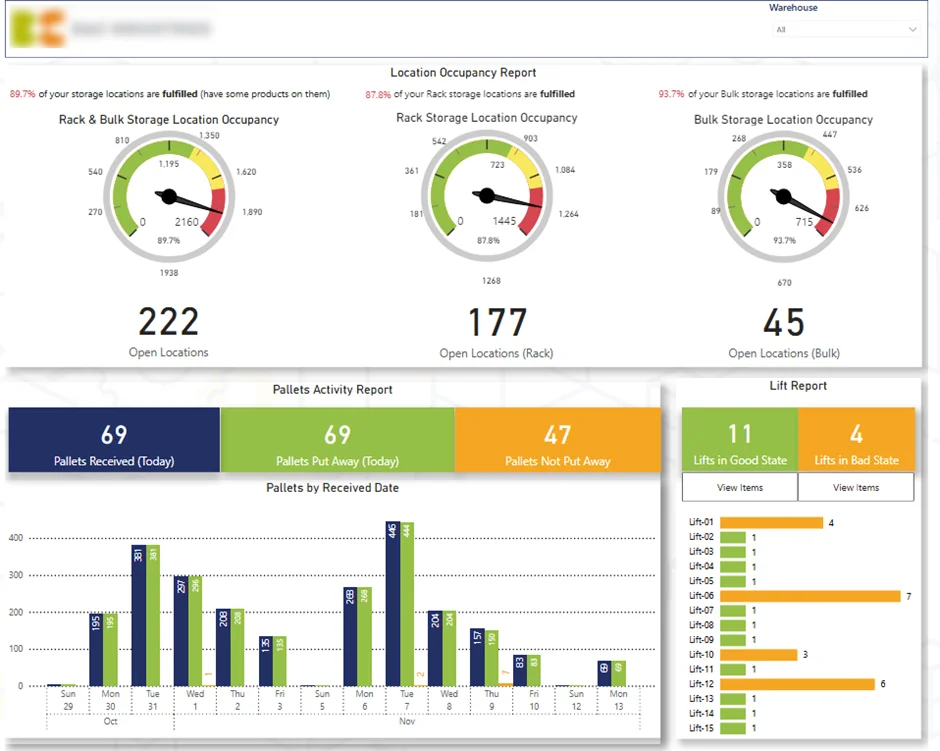Select the Pallets Put Away (Today) tile
Viewport: 940px width, 751px height.
[x=338, y=440]
